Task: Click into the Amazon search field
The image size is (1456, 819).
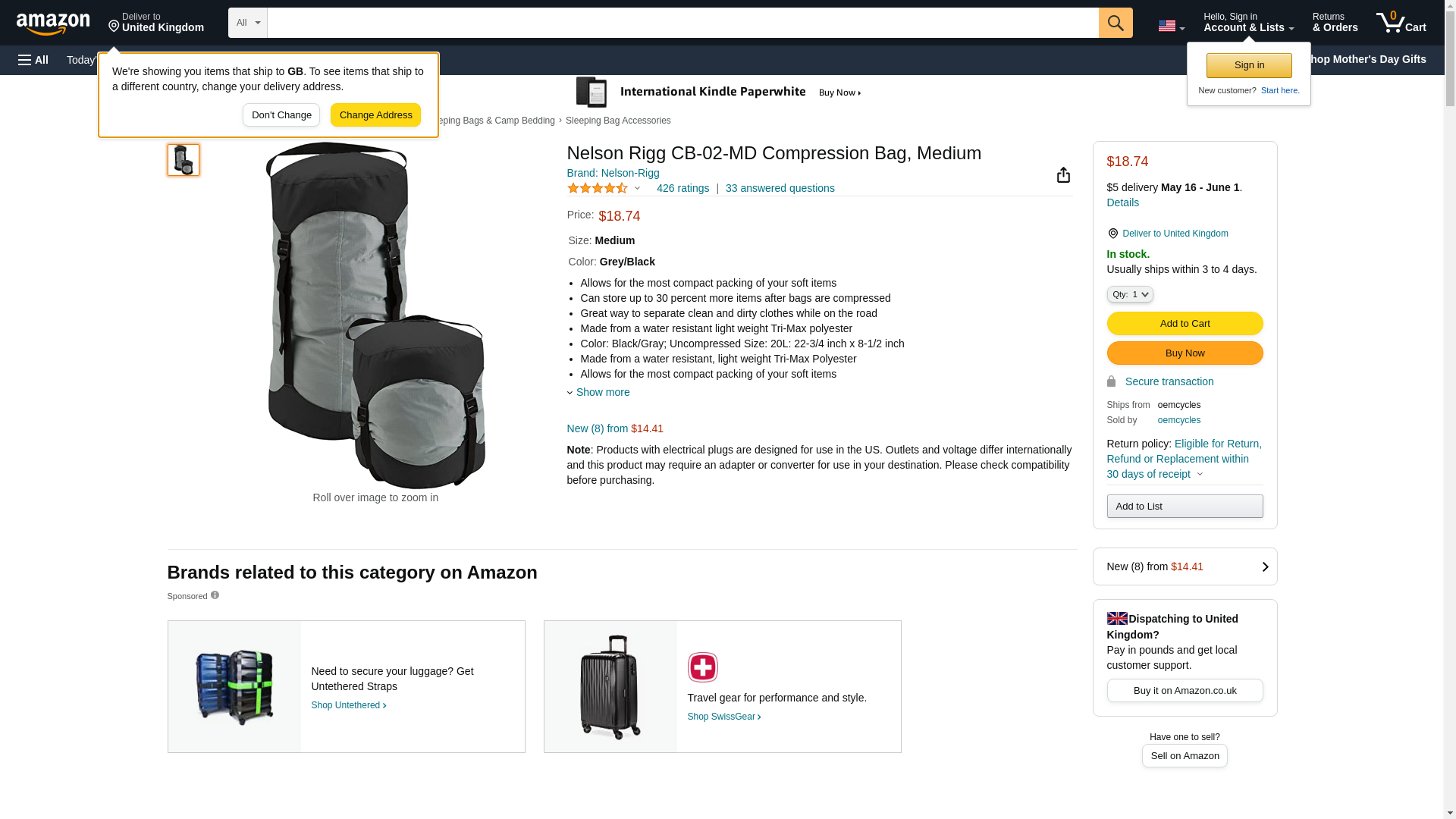Action: point(682,23)
